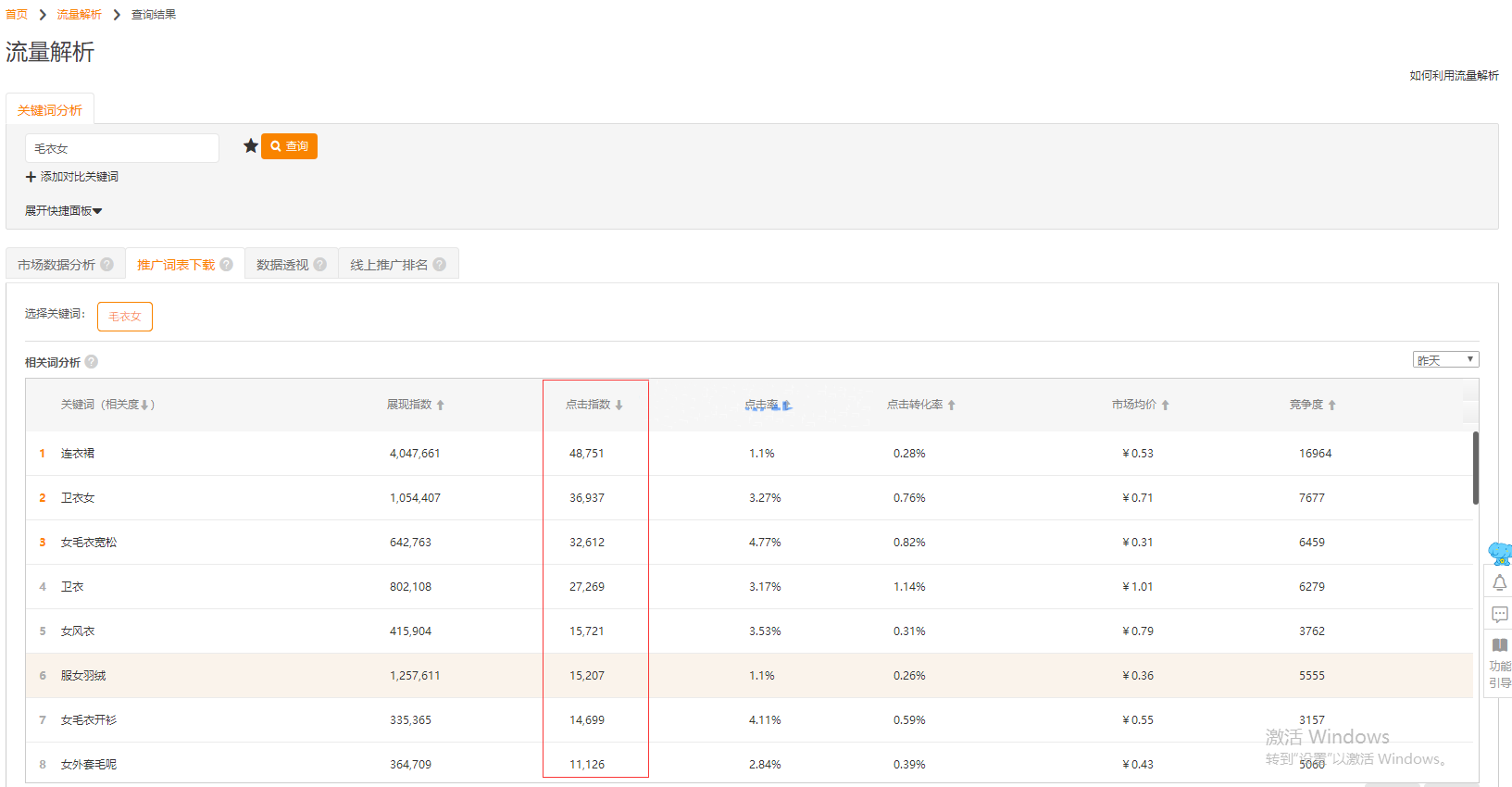The image size is (1512, 787).
Task: Click the blue mascot assistant icon
Action: (x=1501, y=553)
